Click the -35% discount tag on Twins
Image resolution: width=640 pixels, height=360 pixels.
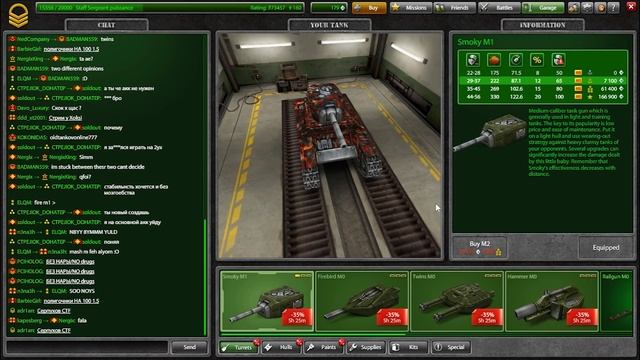tap(487, 317)
